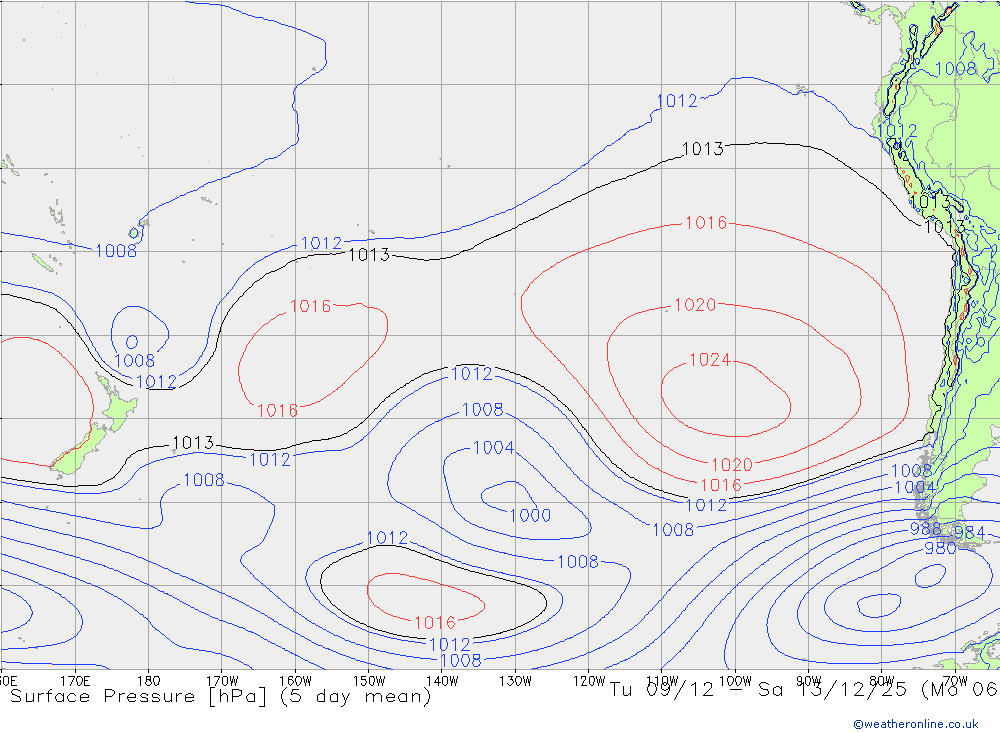
Task: Click the 160W longitude axis label
Action: (295, 681)
